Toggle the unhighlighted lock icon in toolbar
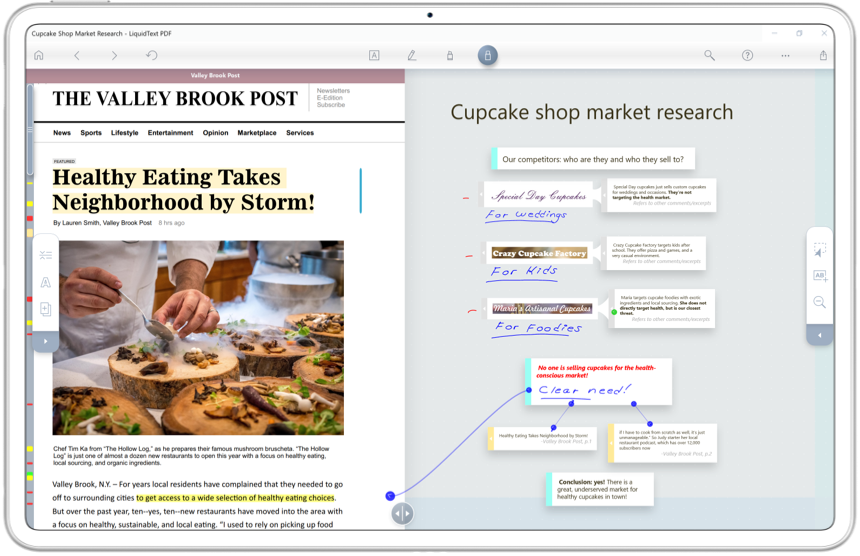This screenshot has height=556, width=860. pos(450,56)
